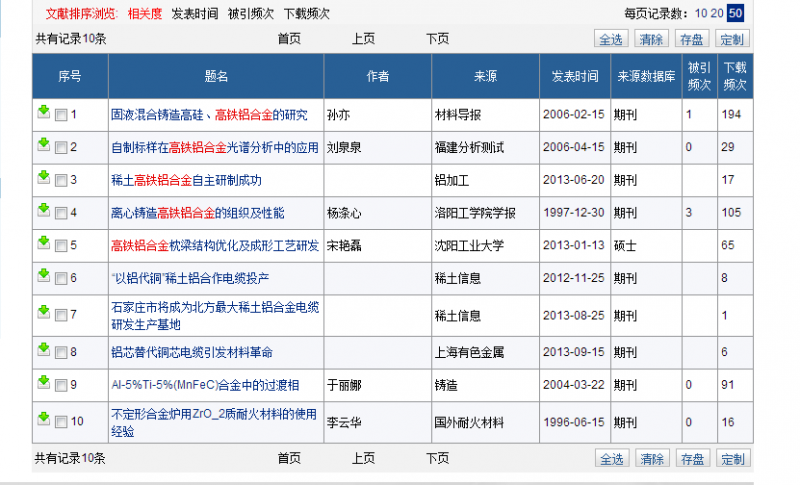Image resolution: width=800 pixels, height=485 pixels.
Task: Click source 洛阳工学院学报
Action: point(475,213)
